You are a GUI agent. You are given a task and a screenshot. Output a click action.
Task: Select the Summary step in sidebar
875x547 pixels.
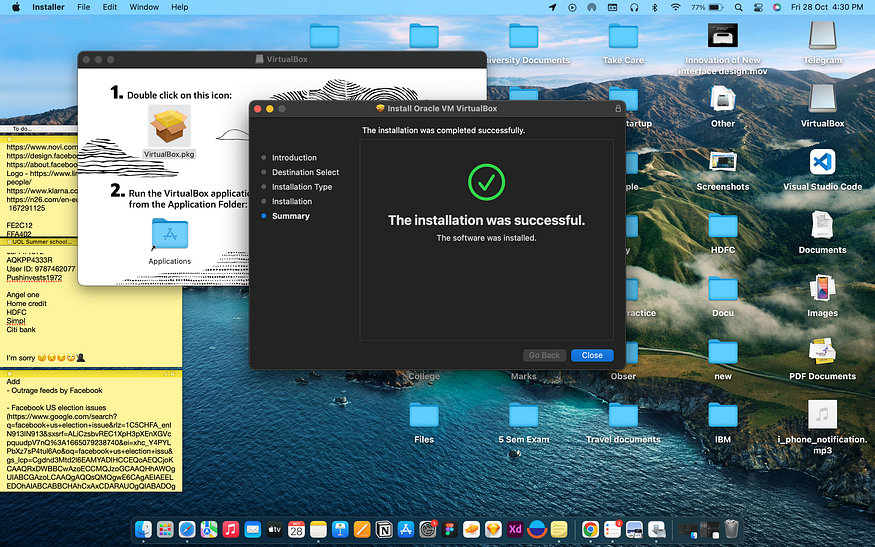coord(291,216)
